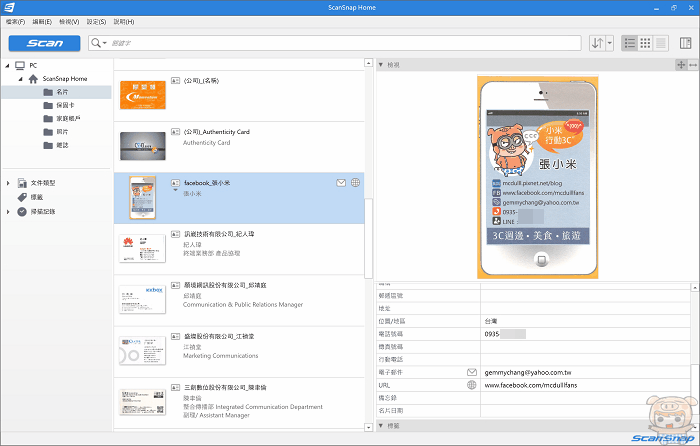Open the search options magnifier dropdown
700x446 pixels.
[x=100, y=43]
